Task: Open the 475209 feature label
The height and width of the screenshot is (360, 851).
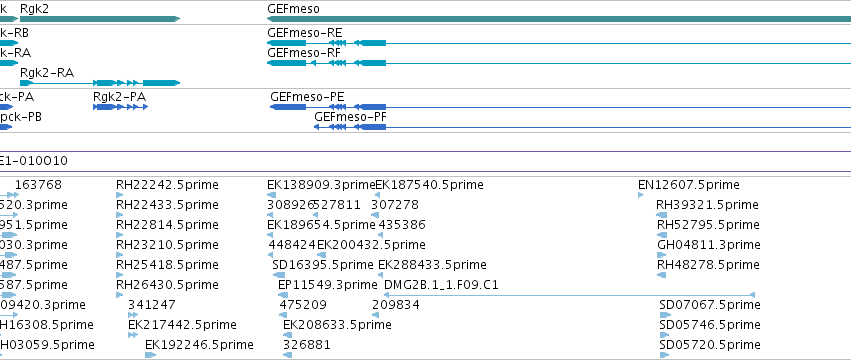Action: [x=303, y=305]
